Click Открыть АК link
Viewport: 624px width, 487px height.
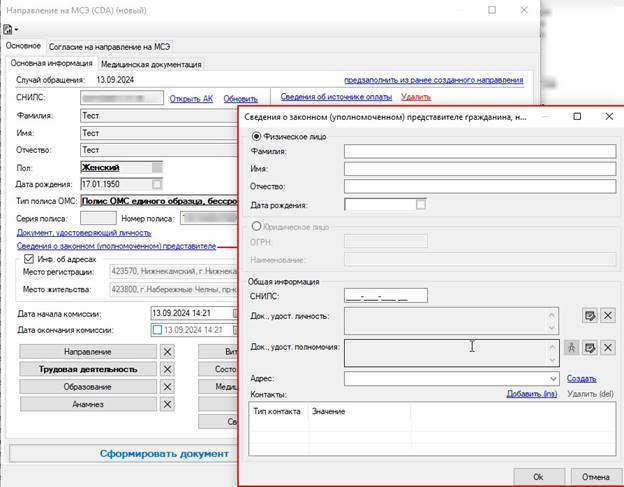coord(191,99)
